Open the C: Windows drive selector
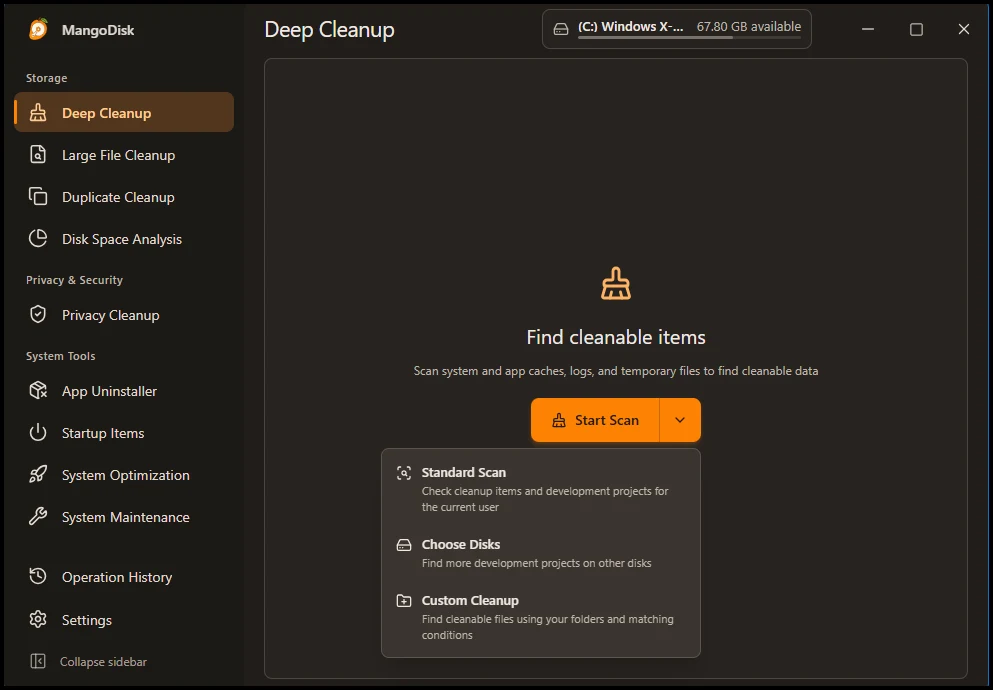This screenshot has height=690, width=993. click(x=676, y=29)
